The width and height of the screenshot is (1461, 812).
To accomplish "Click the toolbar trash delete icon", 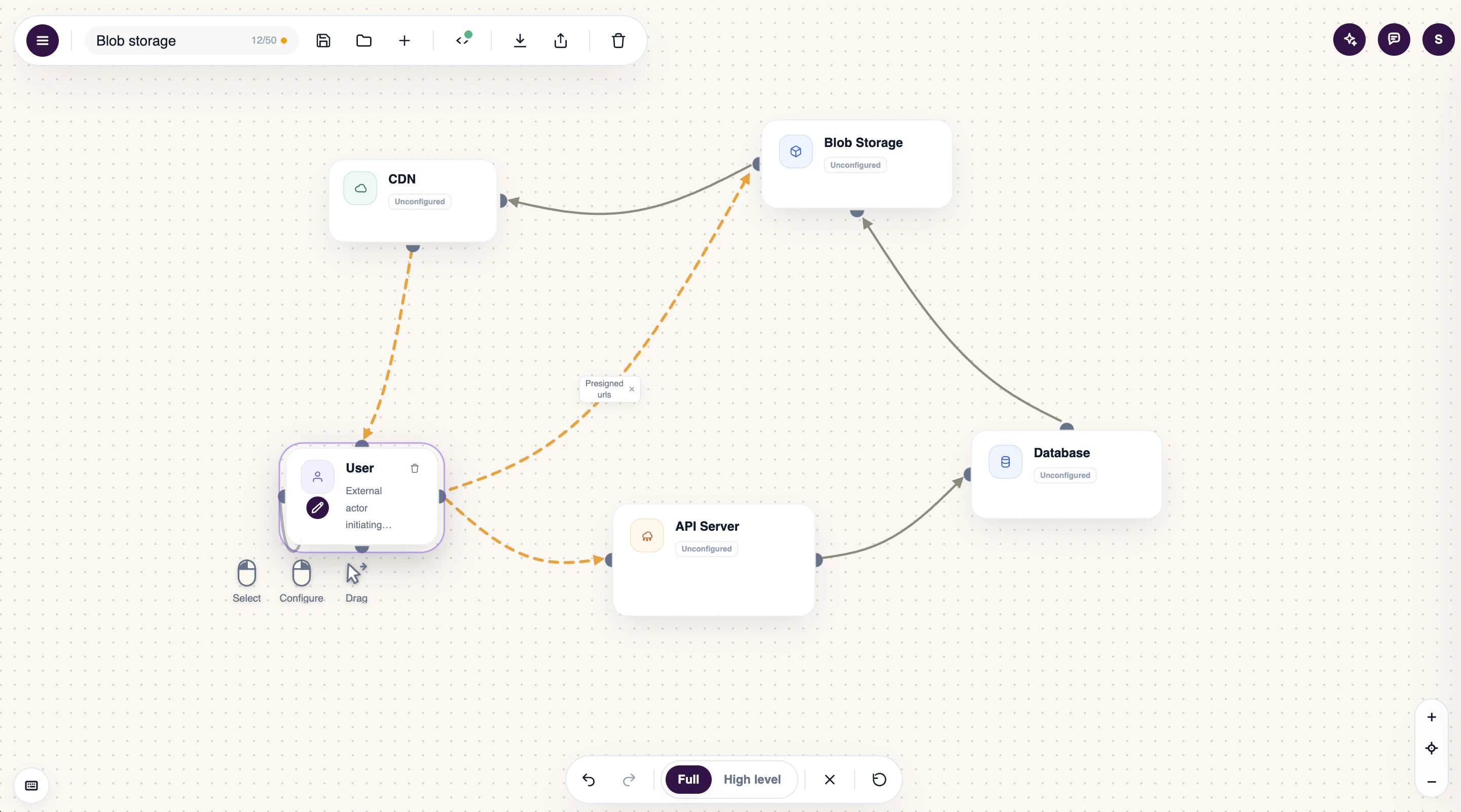I will click(618, 40).
